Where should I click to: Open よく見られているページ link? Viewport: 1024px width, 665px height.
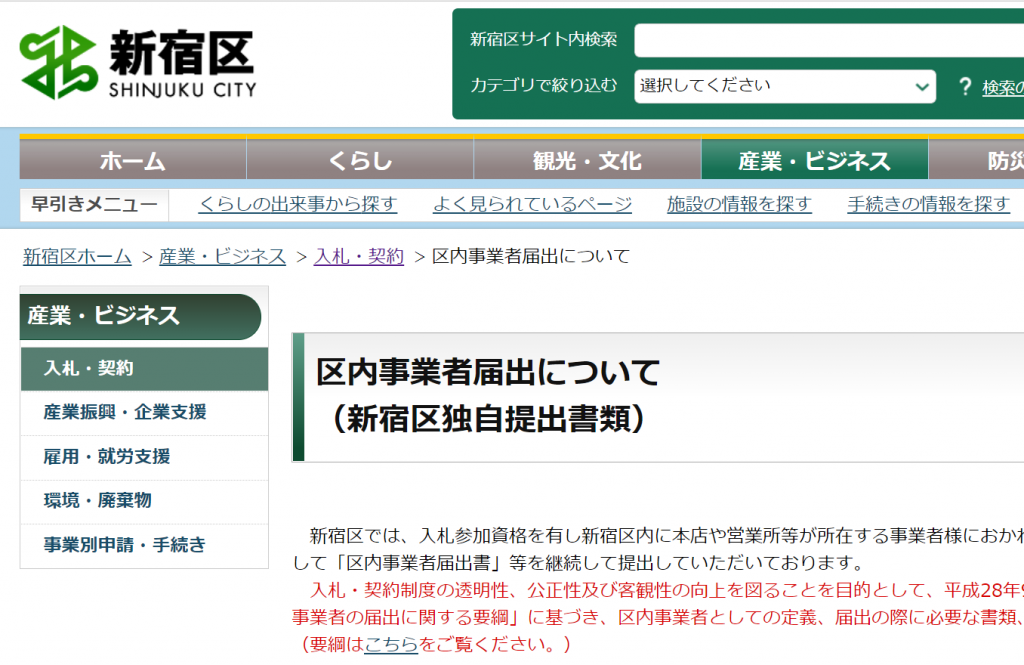[x=532, y=205]
